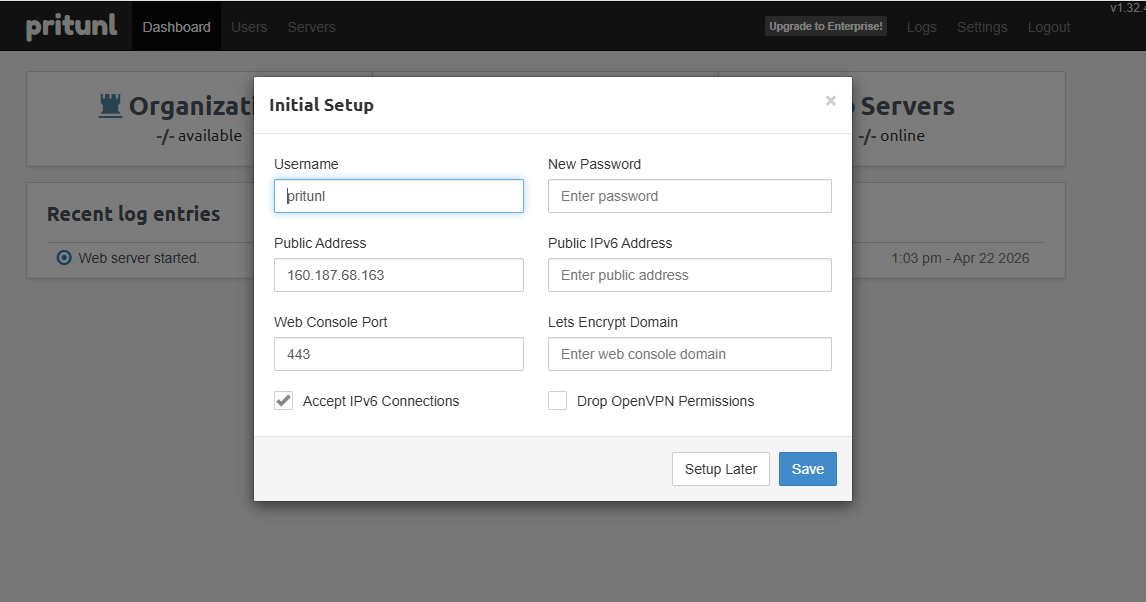Screen dimensions: 1146x602
Task: Open the Logs page
Action: click(x=922, y=27)
